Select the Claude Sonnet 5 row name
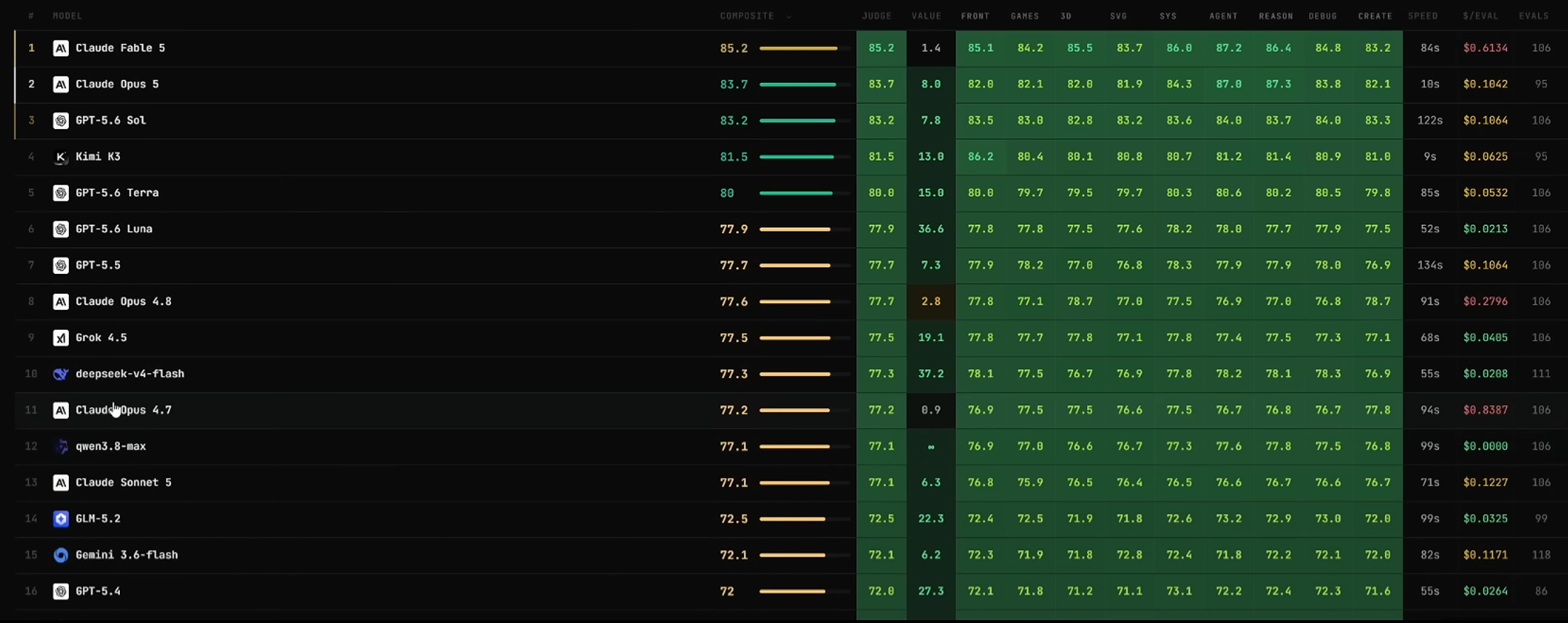 point(123,483)
